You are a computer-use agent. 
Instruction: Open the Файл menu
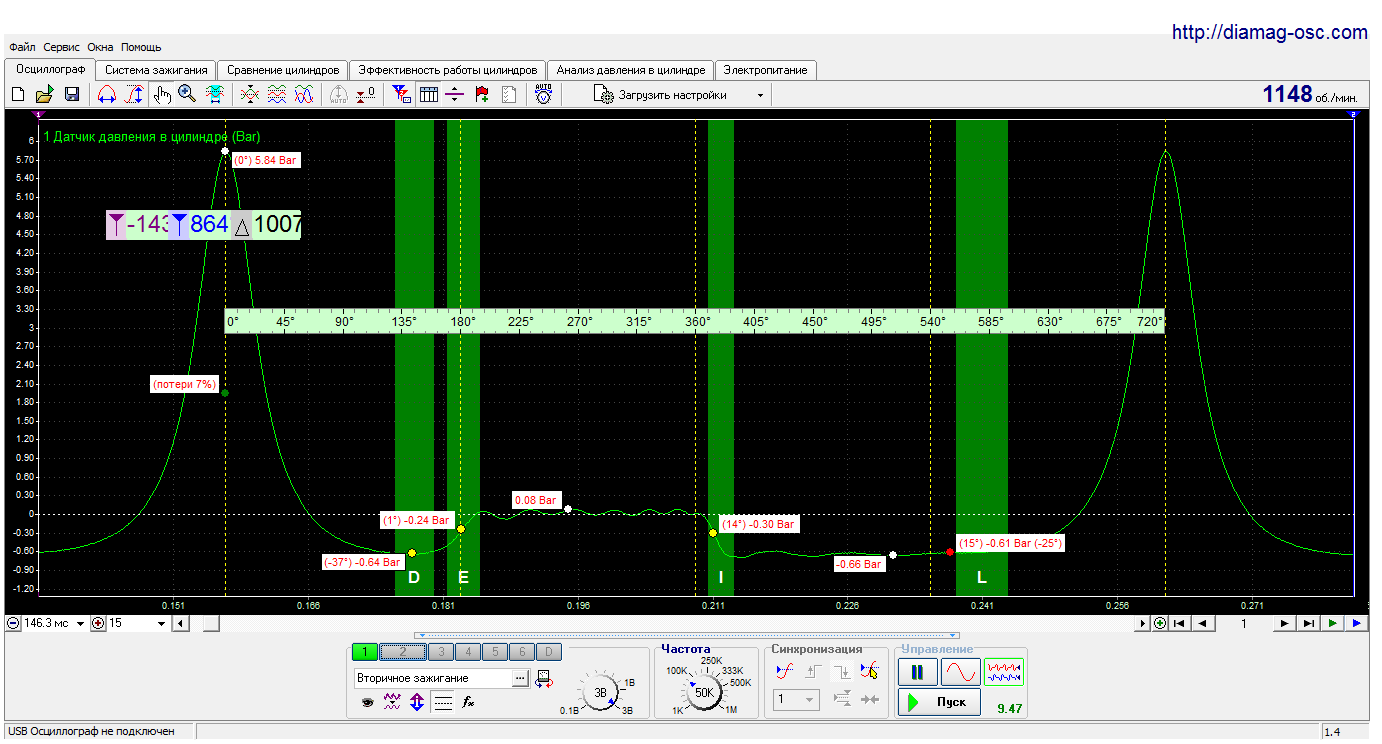point(22,47)
